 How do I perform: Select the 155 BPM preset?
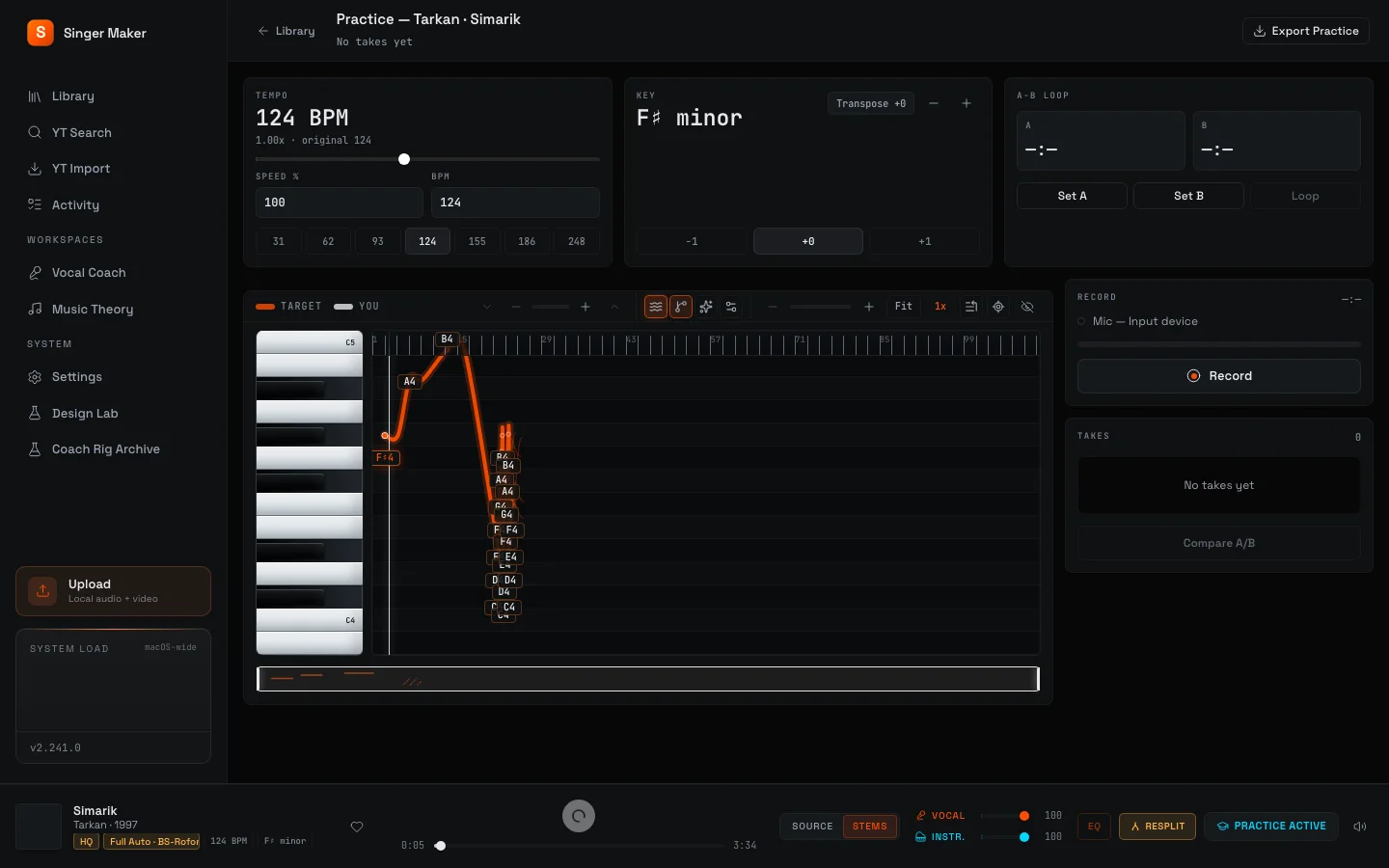coord(477,241)
